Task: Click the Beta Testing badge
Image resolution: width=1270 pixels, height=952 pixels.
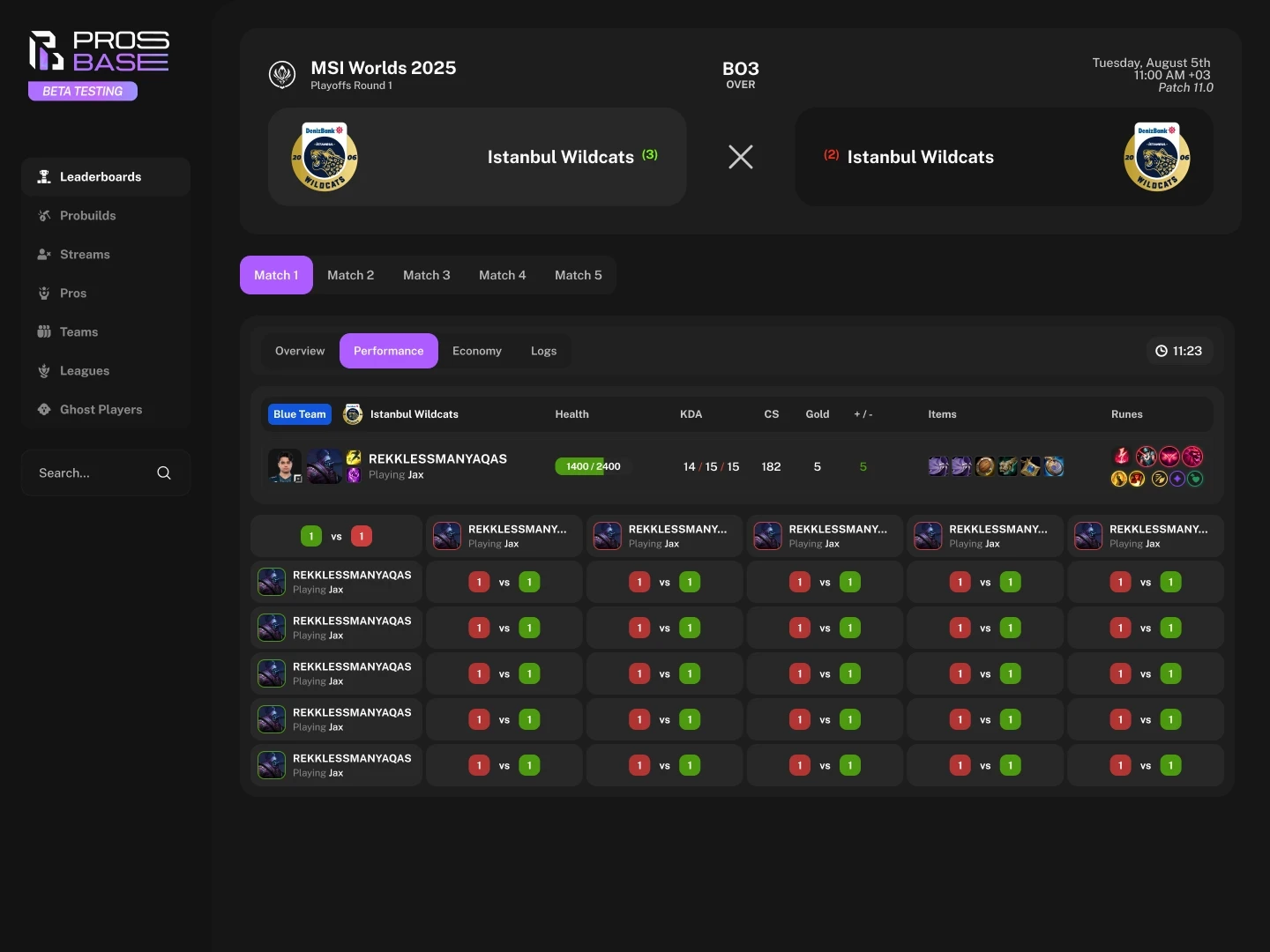Action: click(x=83, y=91)
